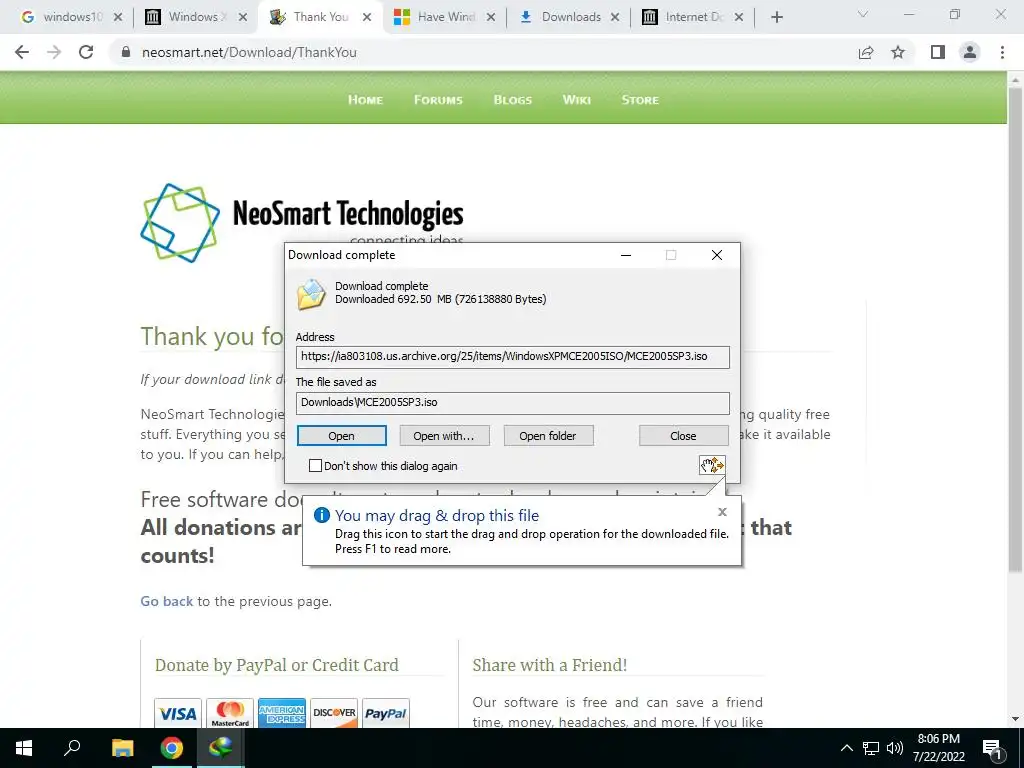Click the tooltip info icon
1024x768 pixels.
tap(322, 515)
